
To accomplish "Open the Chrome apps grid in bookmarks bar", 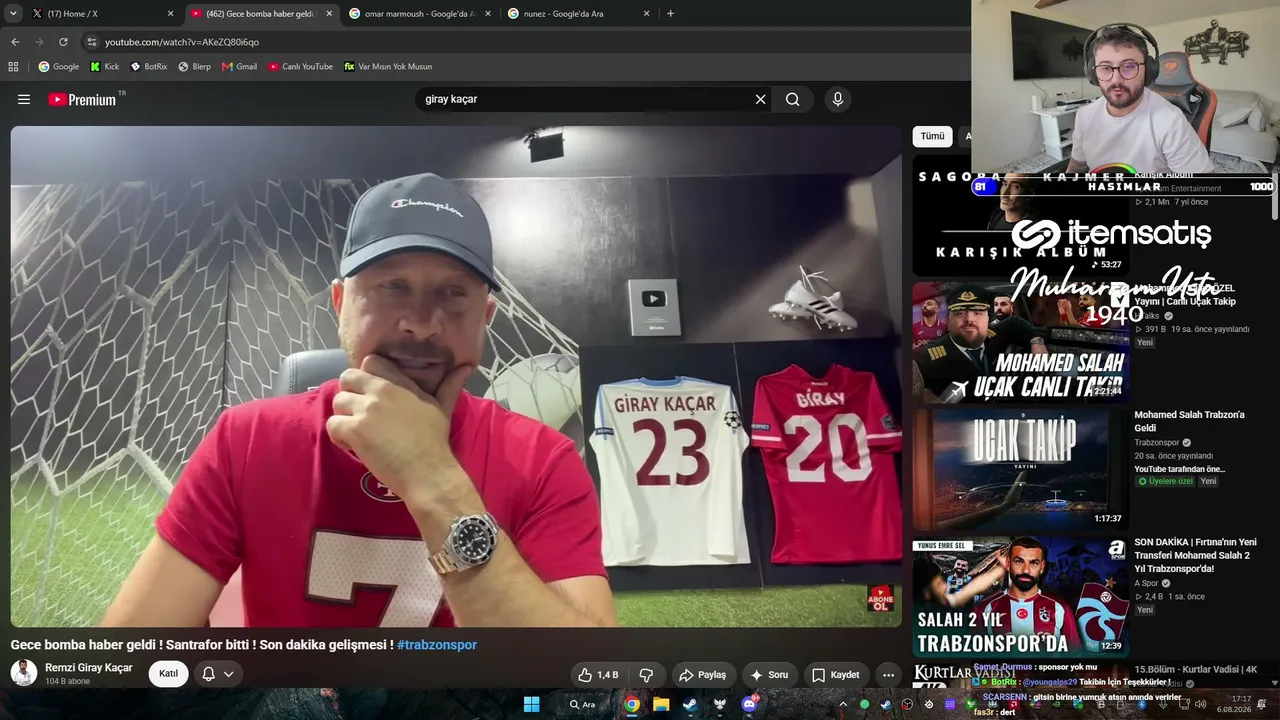I will click(13, 67).
